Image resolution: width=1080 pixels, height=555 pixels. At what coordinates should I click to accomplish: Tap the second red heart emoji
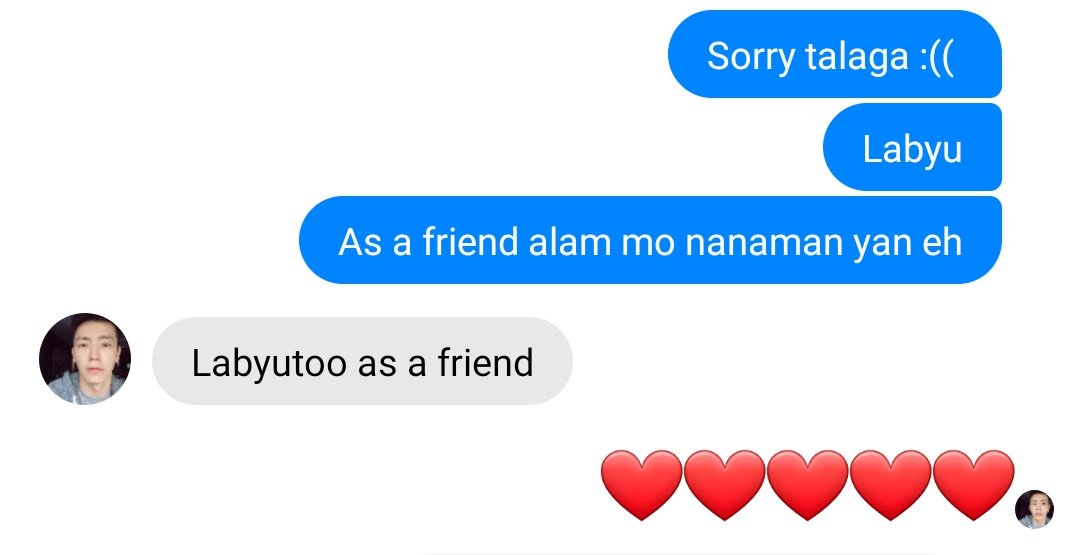pyautogui.click(x=724, y=485)
